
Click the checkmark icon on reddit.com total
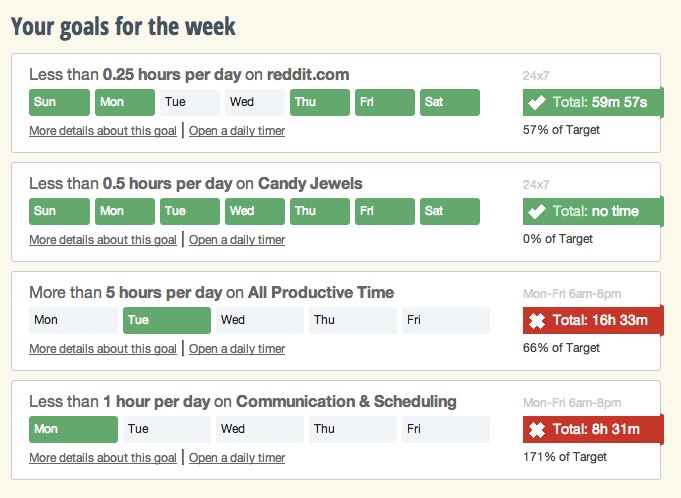point(537,102)
